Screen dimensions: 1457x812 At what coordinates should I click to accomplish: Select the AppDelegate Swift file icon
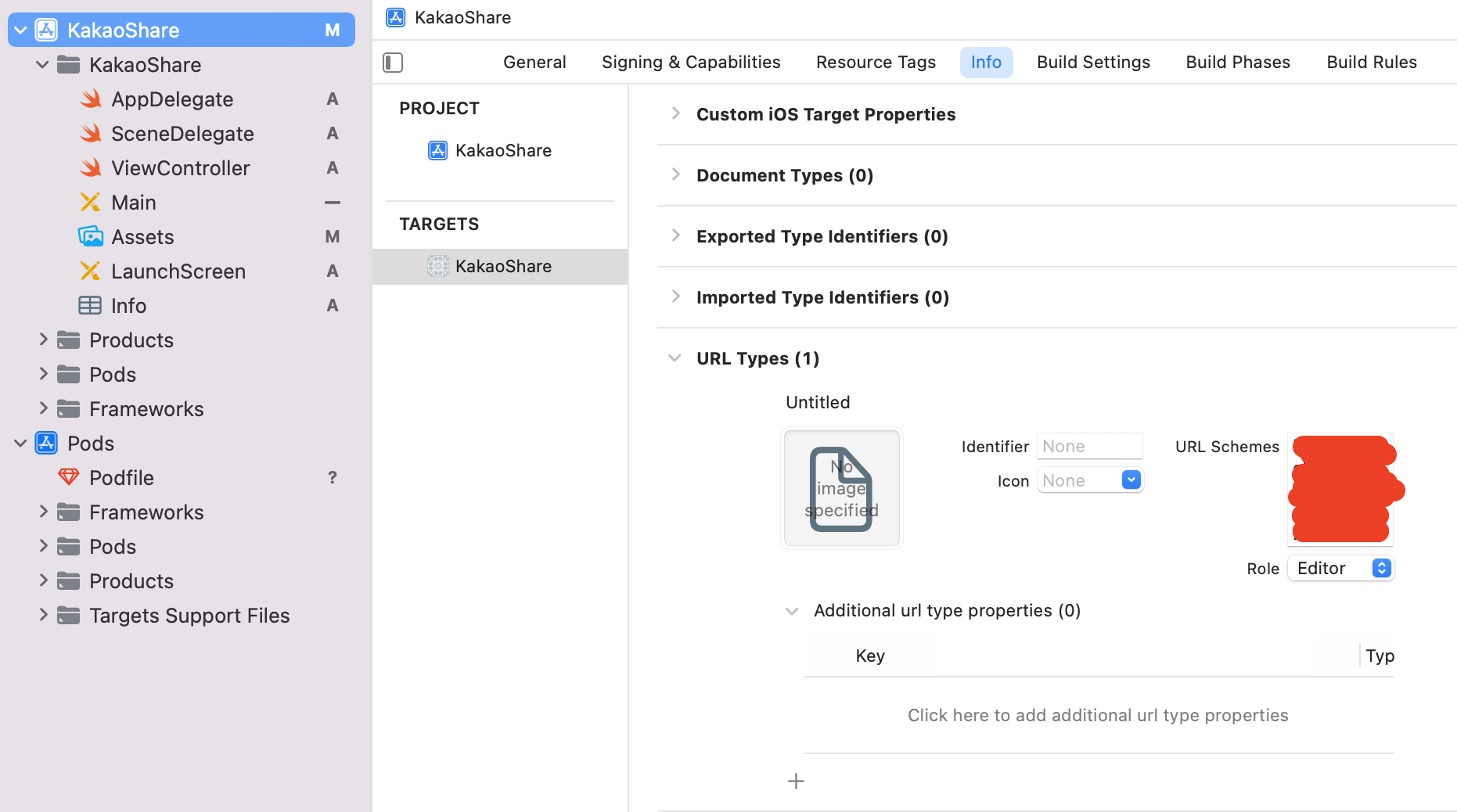point(91,99)
